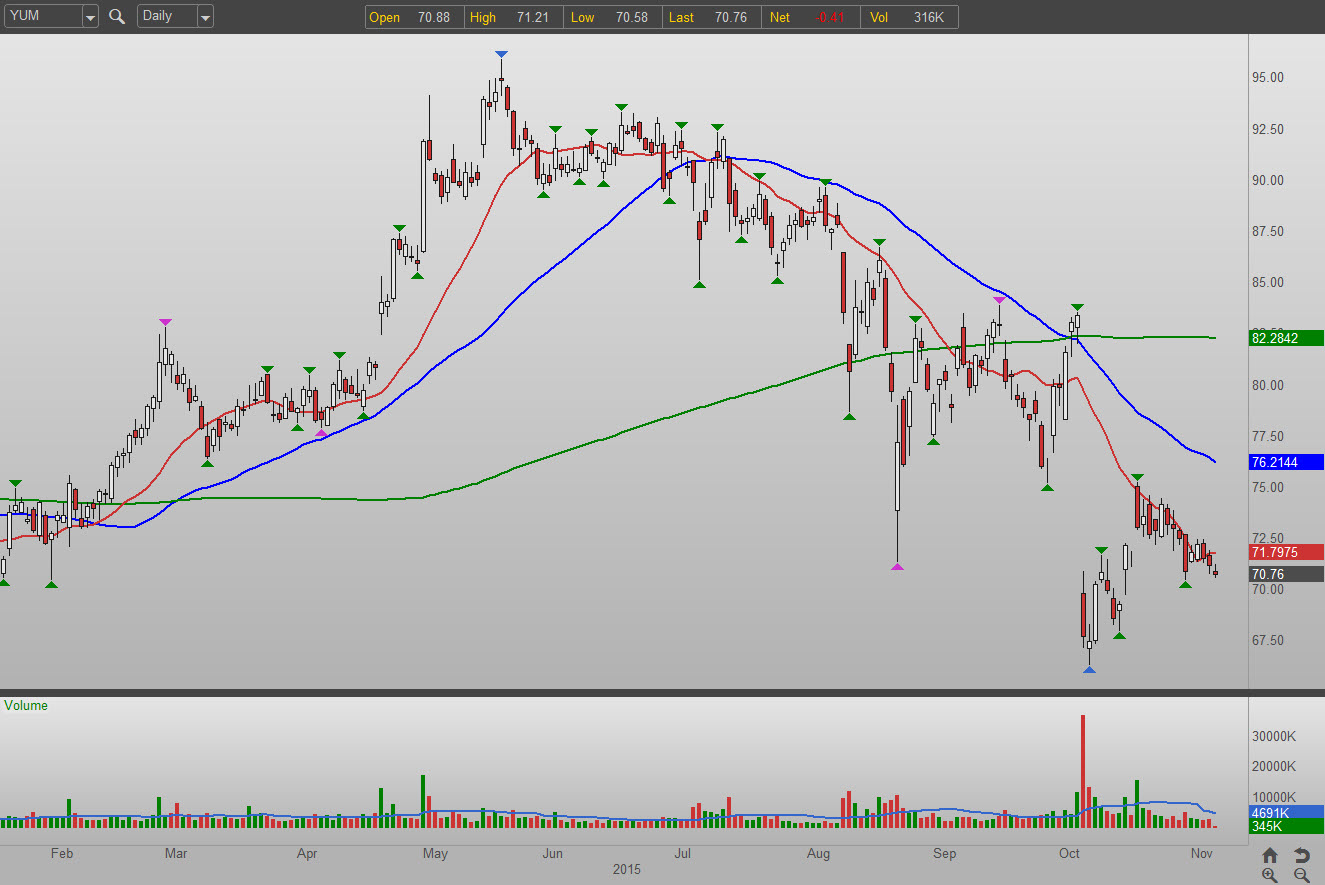
Task: Click the tallest red October volume bar
Action: tap(1082, 770)
